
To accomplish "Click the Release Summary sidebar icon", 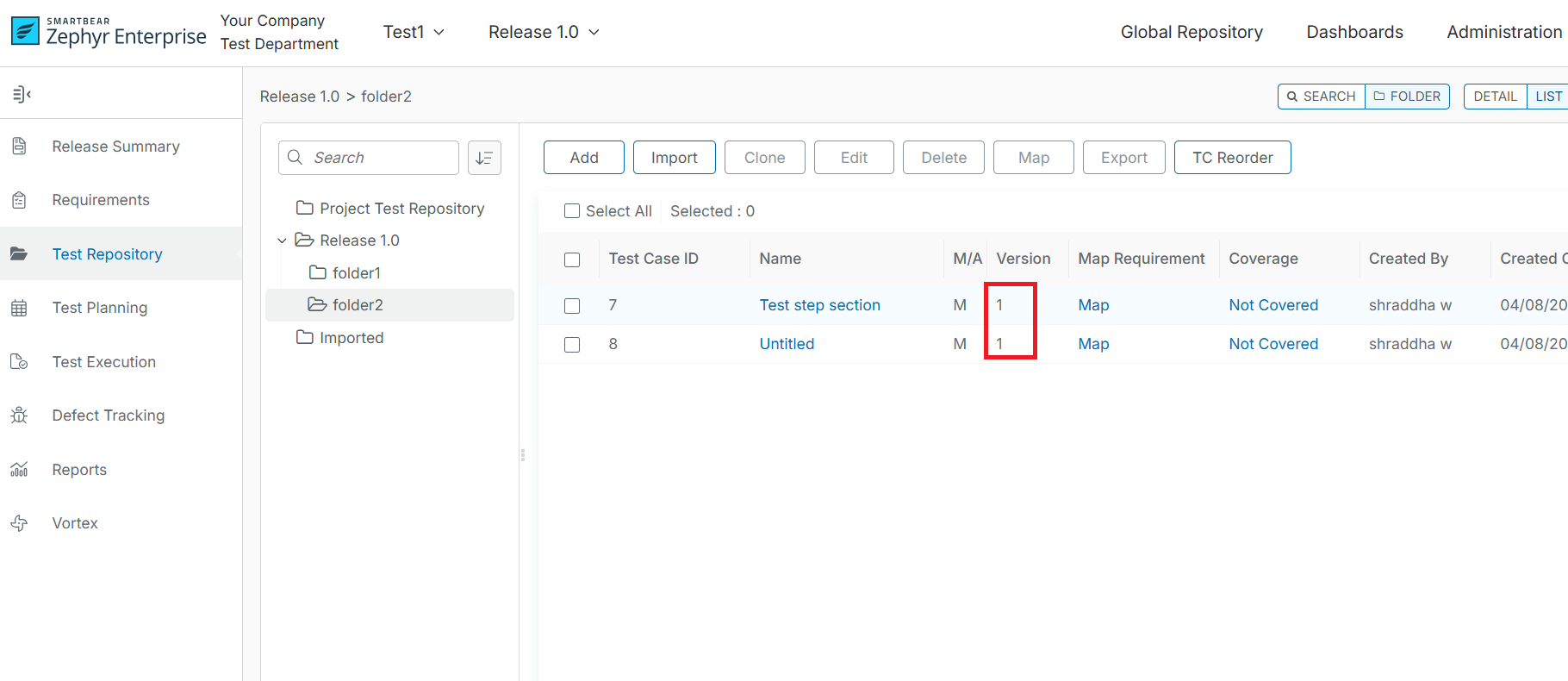I will pyautogui.click(x=19, y=147).
